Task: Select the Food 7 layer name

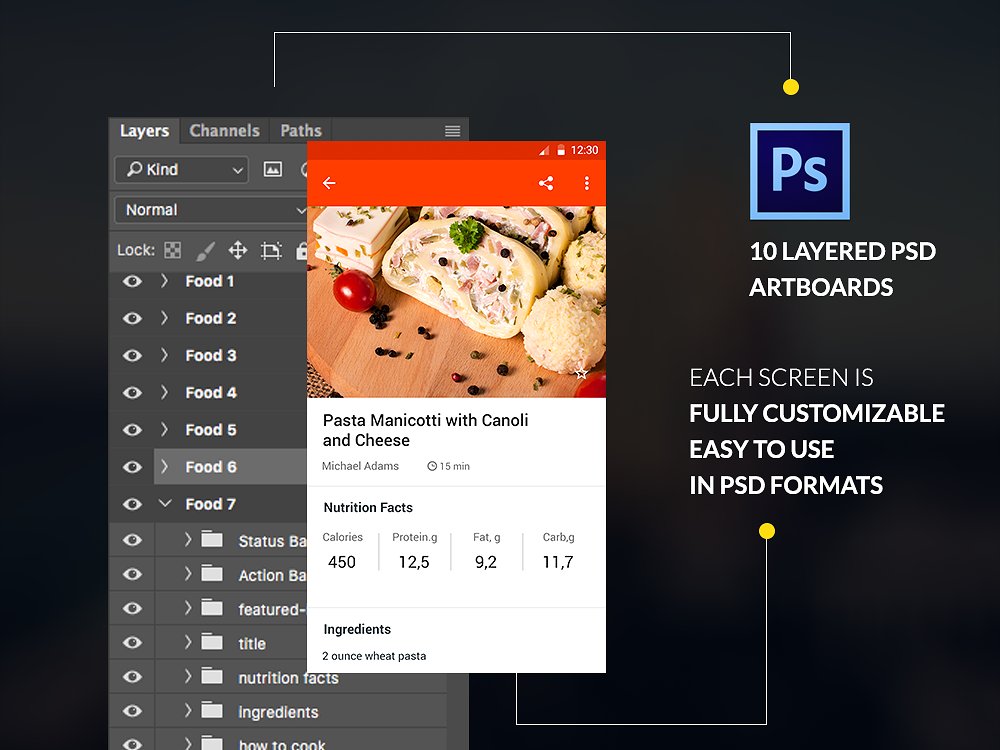Action: (210, 504)
